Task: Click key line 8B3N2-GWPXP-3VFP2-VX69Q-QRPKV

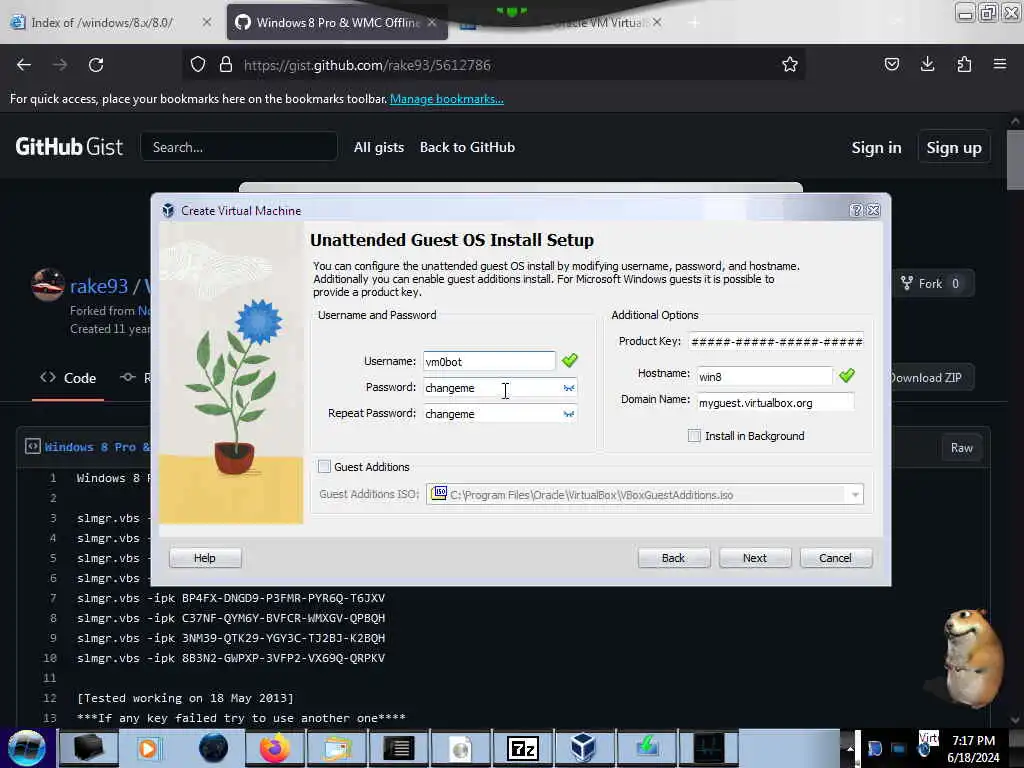Action: tap(231, 658)
